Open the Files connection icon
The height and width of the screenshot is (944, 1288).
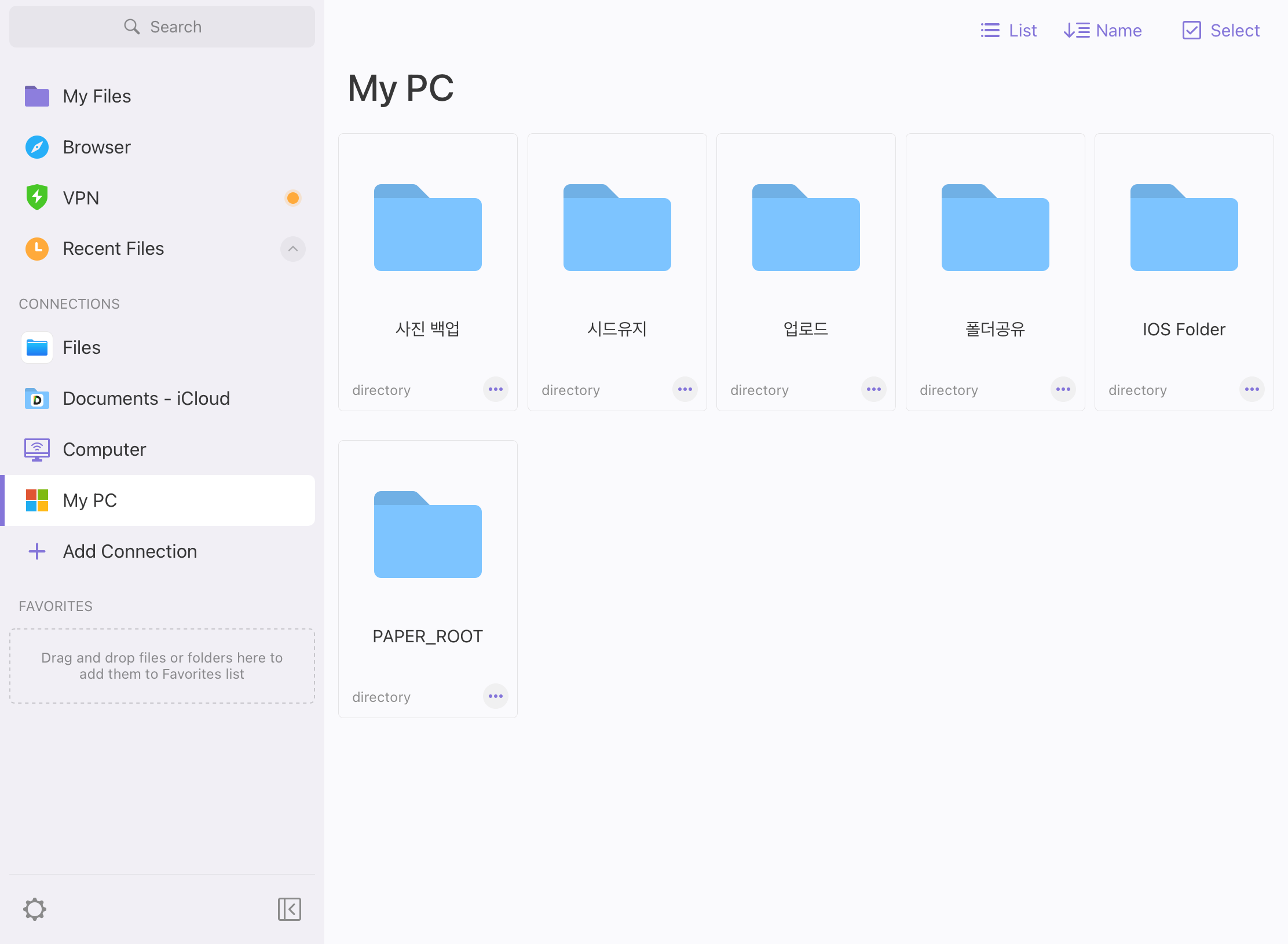pyautogui.click(x=37, y=347)
